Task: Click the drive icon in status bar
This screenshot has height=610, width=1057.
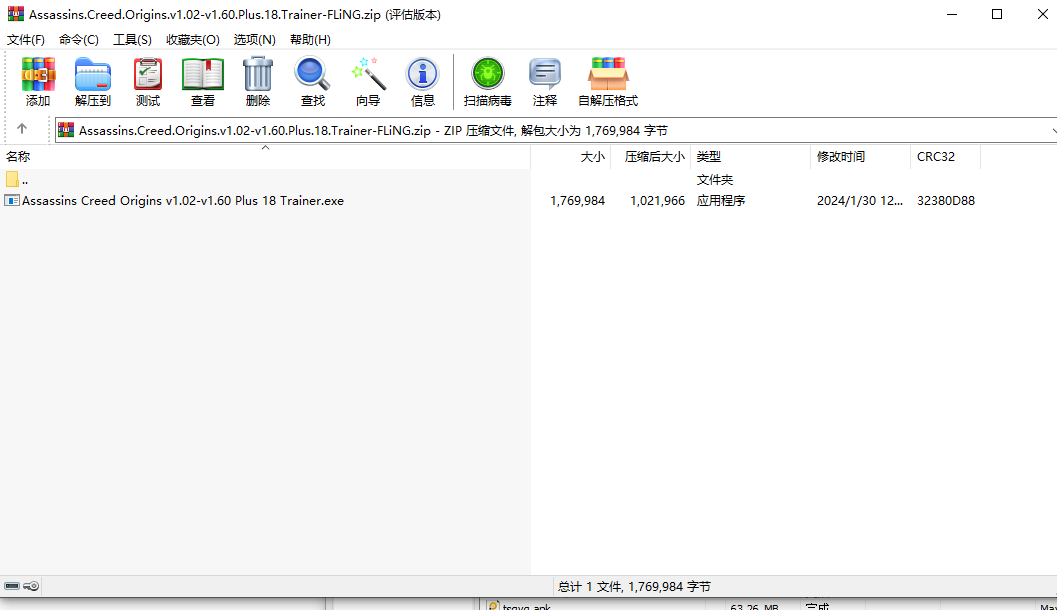Action: coord(12,586)
